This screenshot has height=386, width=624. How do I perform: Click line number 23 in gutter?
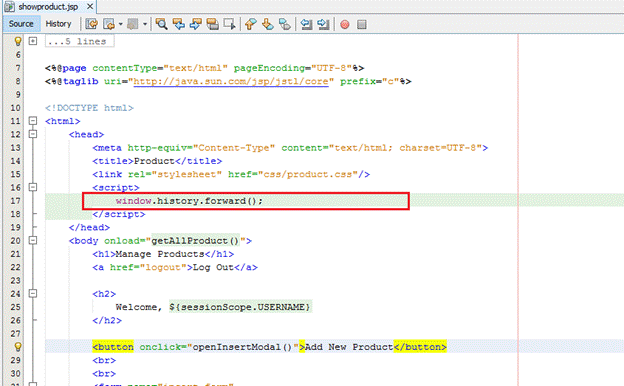(15, 281)
